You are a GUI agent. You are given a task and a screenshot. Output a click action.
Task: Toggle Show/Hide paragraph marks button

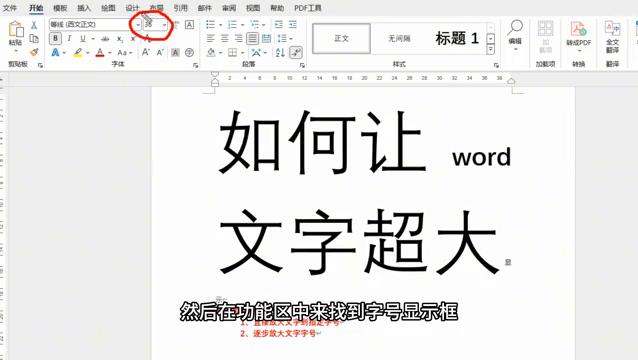(296, 52)
